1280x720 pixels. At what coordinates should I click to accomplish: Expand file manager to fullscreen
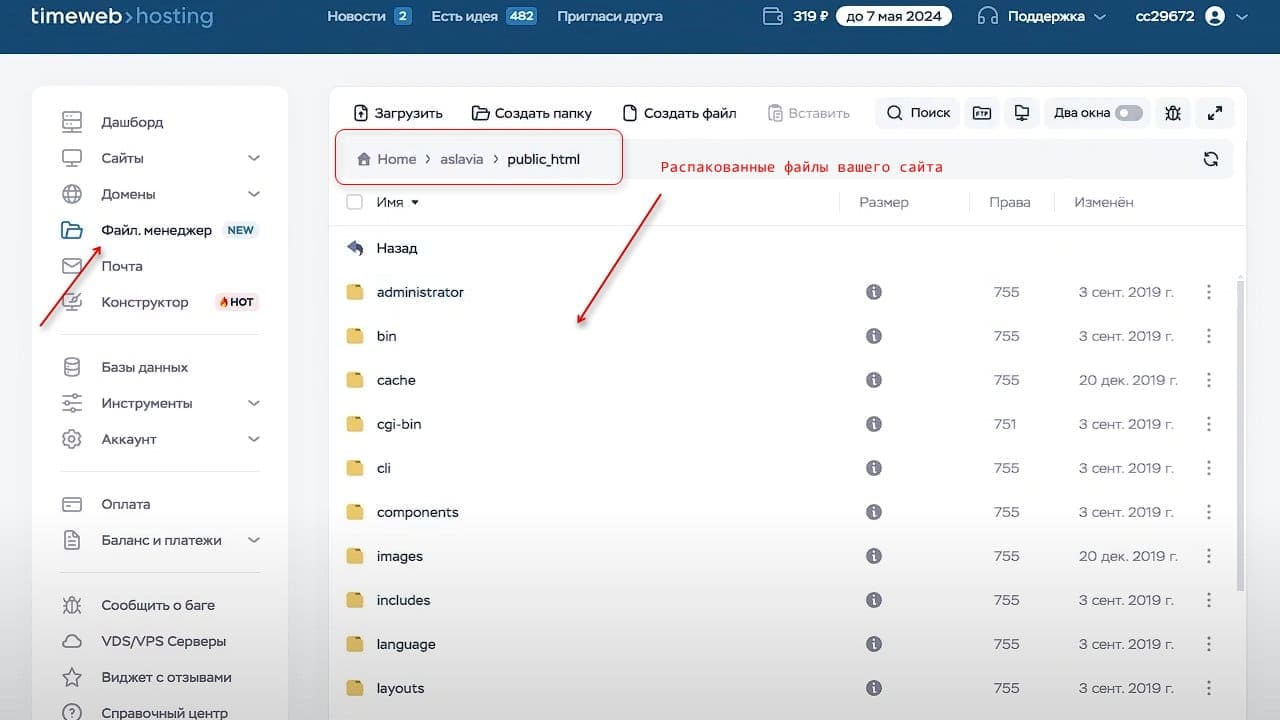pos(1215,113)
